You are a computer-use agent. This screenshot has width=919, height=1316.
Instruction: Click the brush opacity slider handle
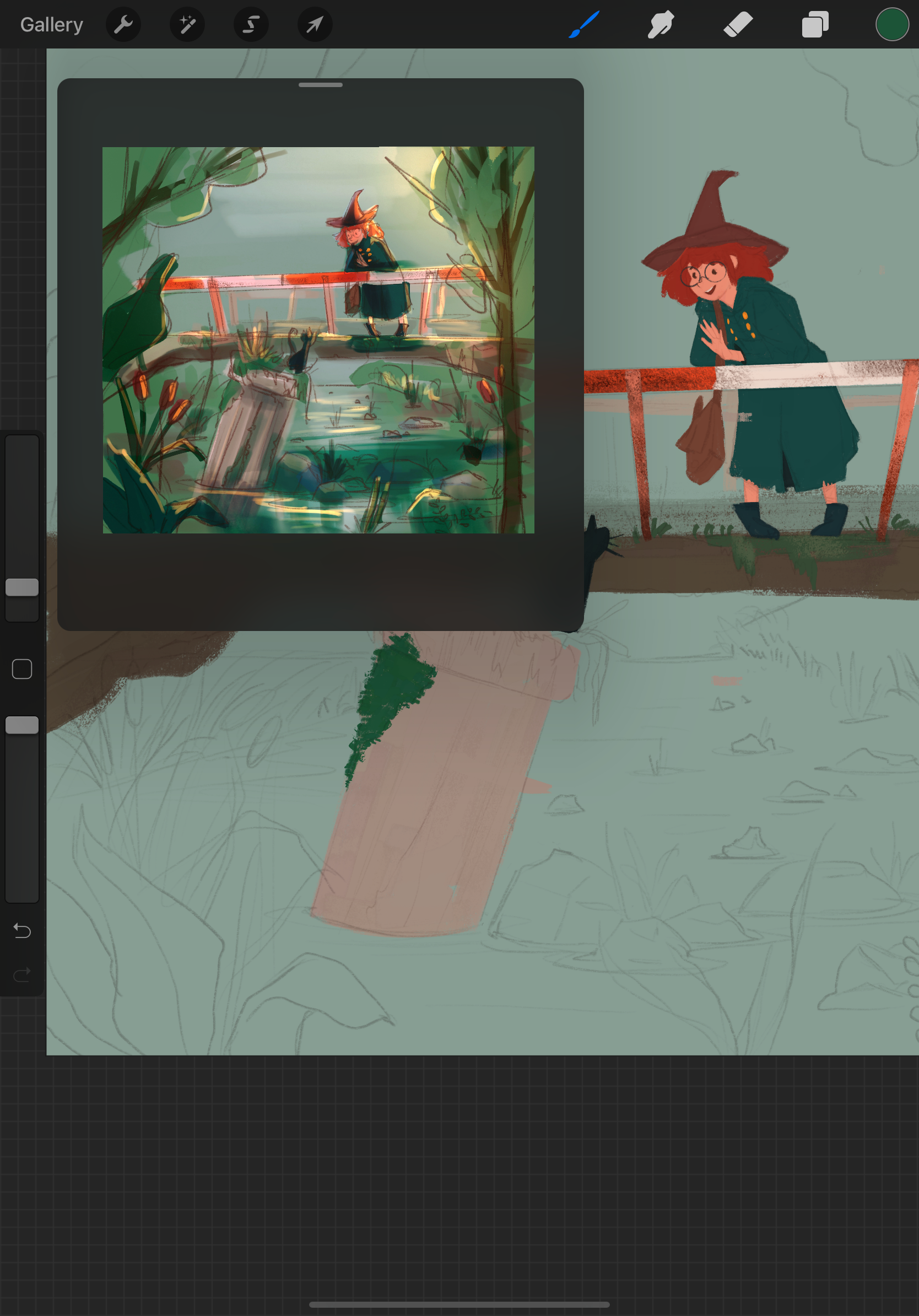point(22,725)
